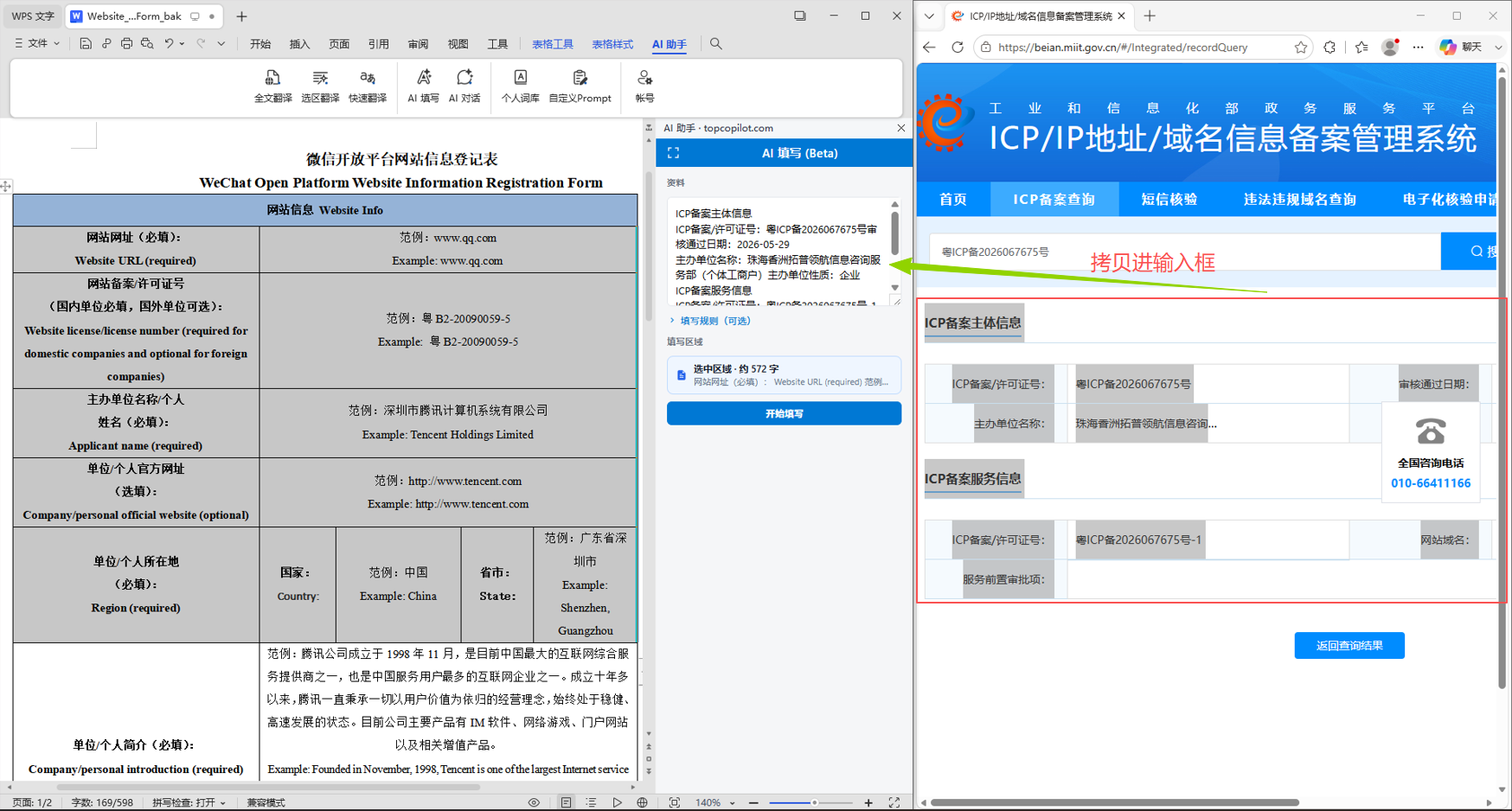Viewport: 1512px width, 811px height.
Task: Switch to the 开始 ribbon tab
Action: pos(260,44)
